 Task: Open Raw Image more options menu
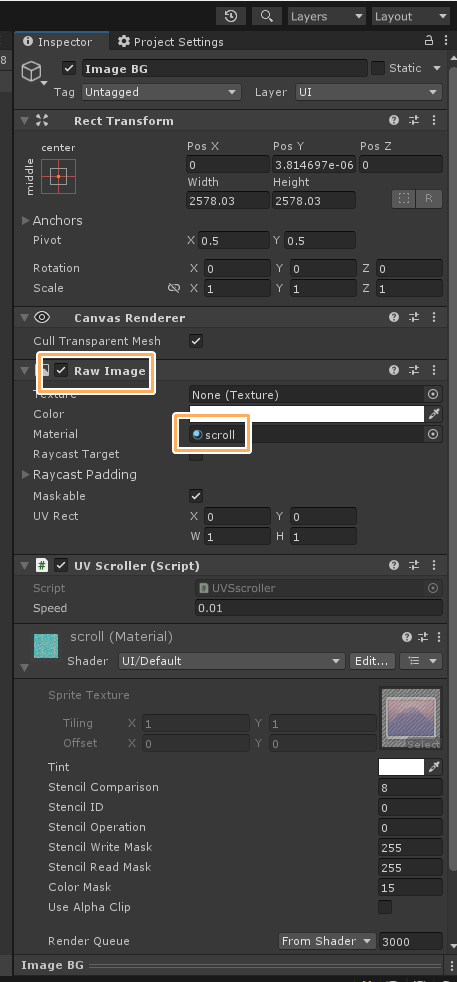(x=434, y=370)
